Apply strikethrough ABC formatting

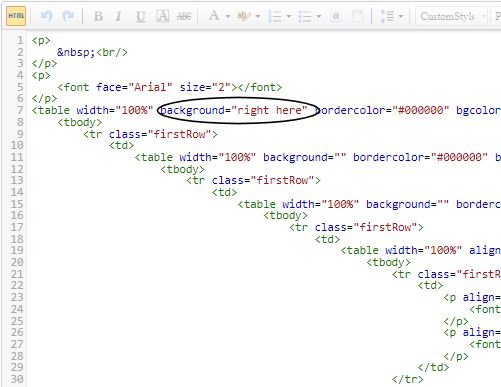(x=184, y=16)
